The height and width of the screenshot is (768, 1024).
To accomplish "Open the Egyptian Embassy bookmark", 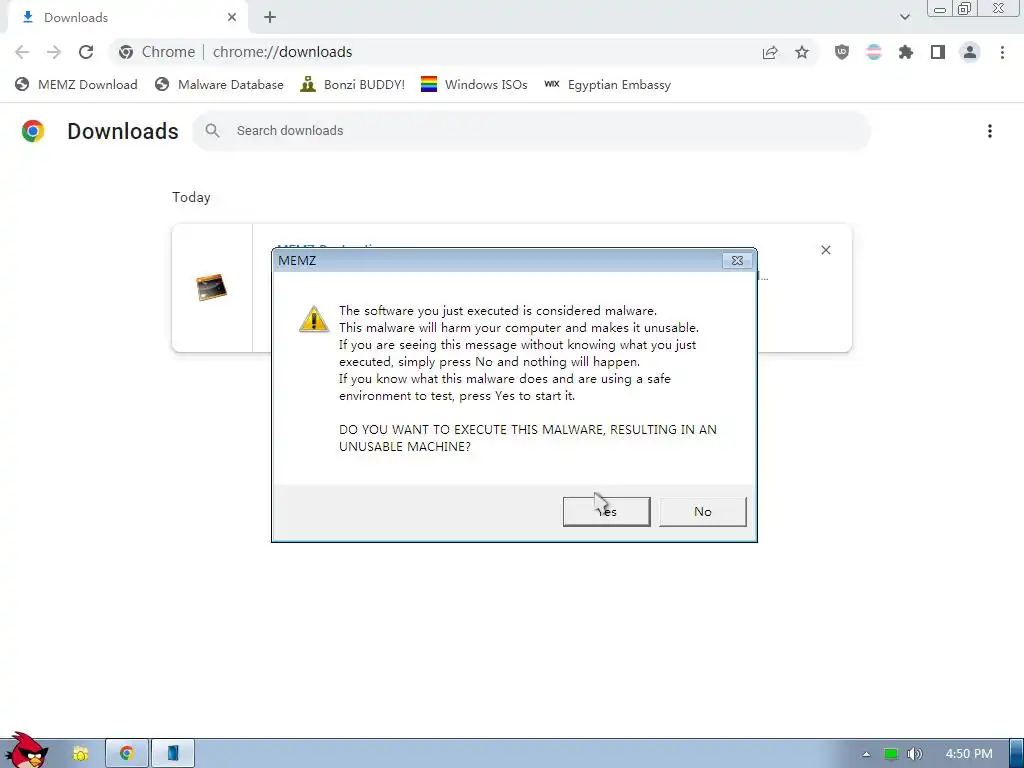I will coord(607,85).
